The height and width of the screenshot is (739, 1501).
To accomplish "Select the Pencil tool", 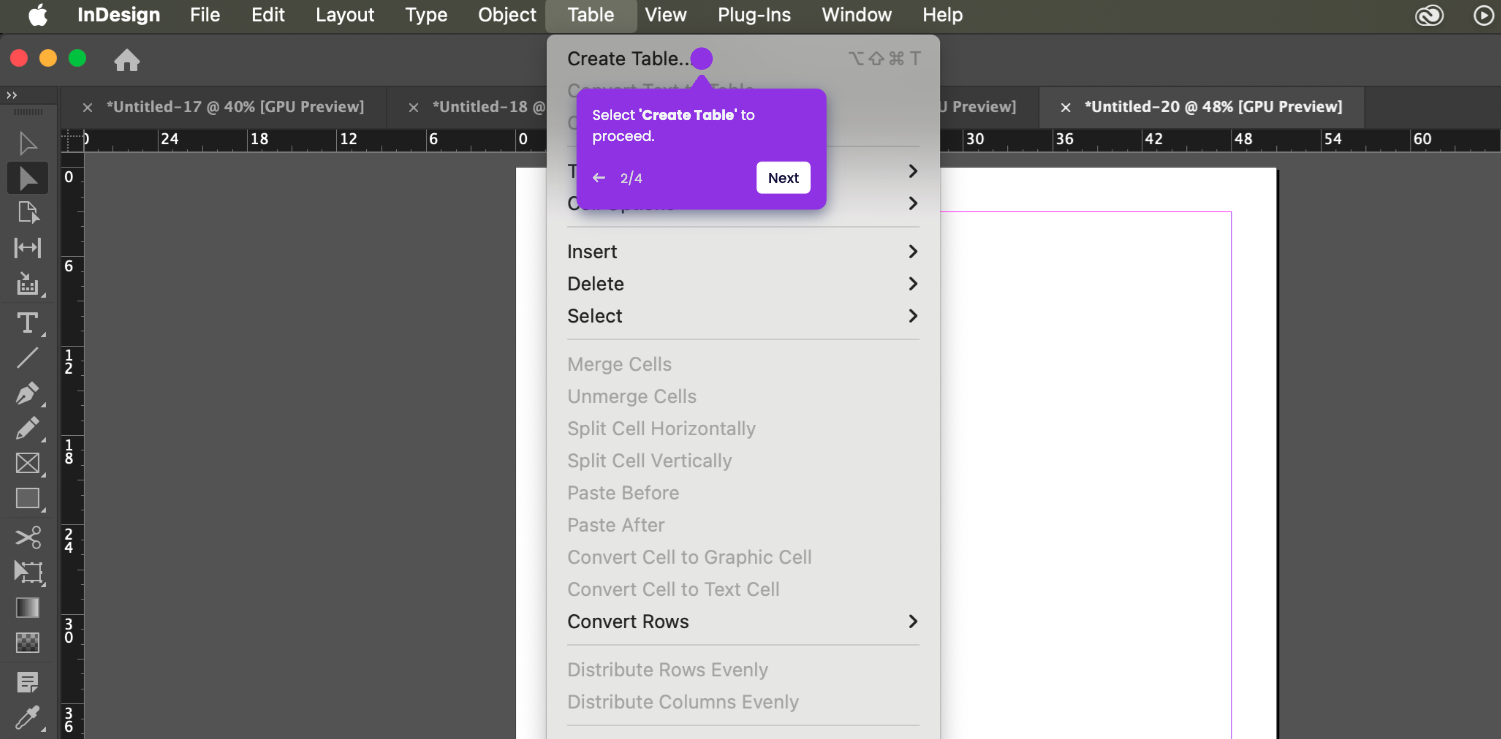I will click(28, 428).
